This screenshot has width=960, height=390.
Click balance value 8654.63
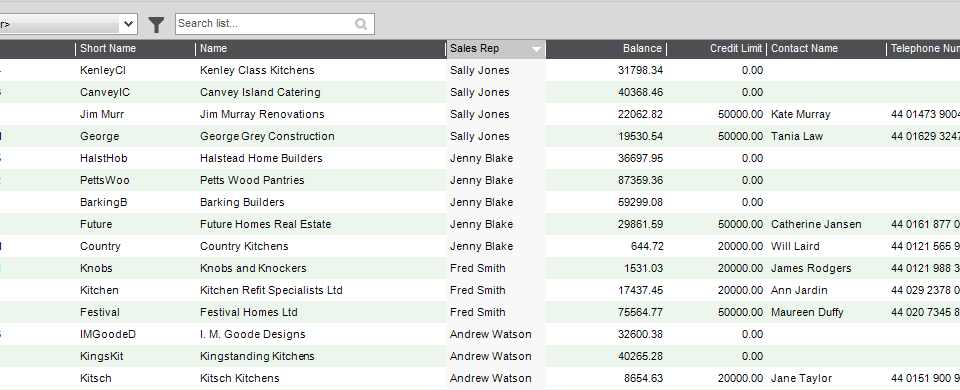pos(643,379)
